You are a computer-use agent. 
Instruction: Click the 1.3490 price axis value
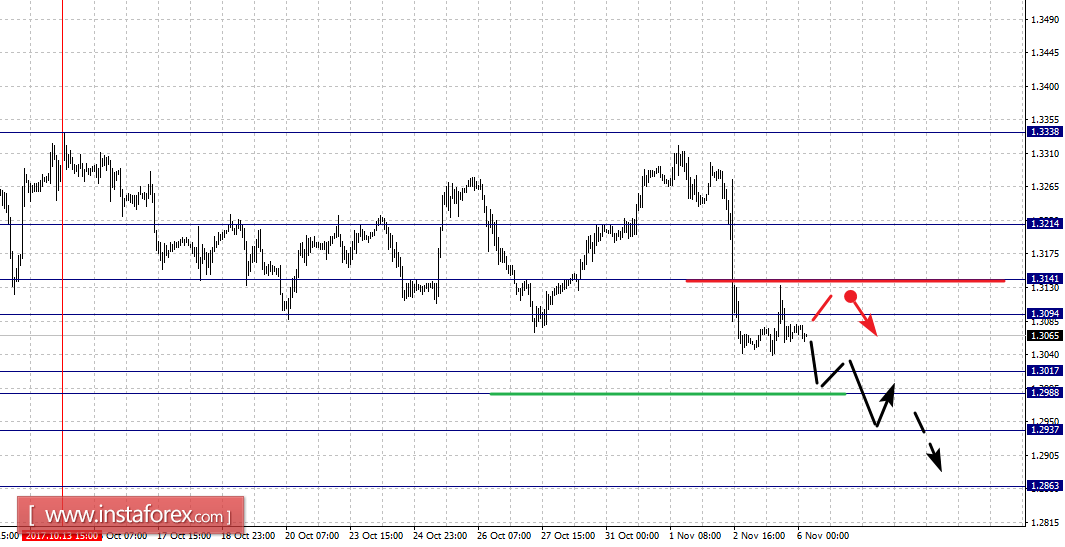point(1045,20)
